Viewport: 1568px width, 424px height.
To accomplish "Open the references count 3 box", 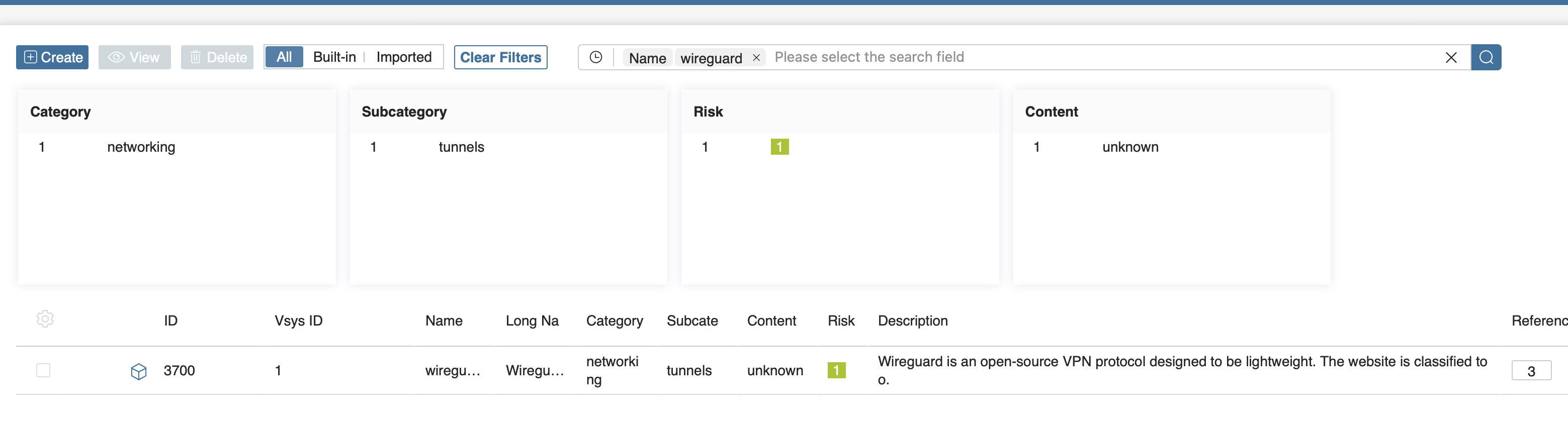I will (x=1530, y=371).
